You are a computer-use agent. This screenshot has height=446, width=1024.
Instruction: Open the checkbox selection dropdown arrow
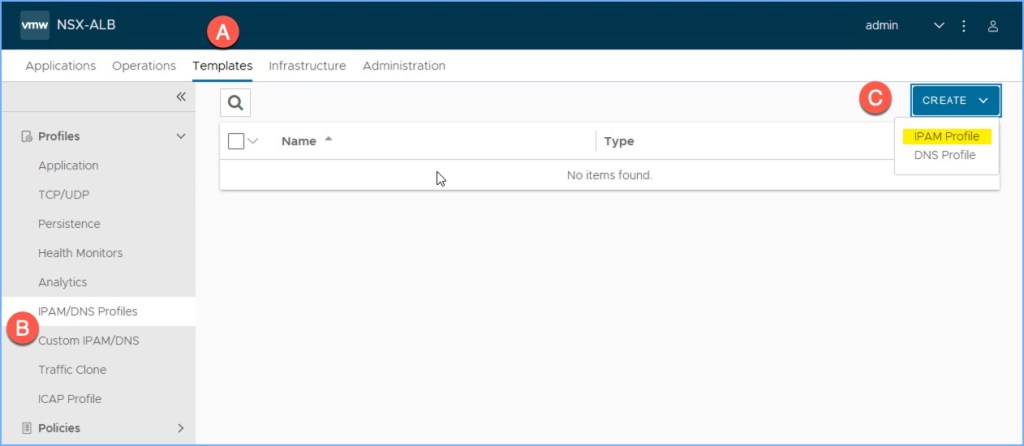click(253, 141)
